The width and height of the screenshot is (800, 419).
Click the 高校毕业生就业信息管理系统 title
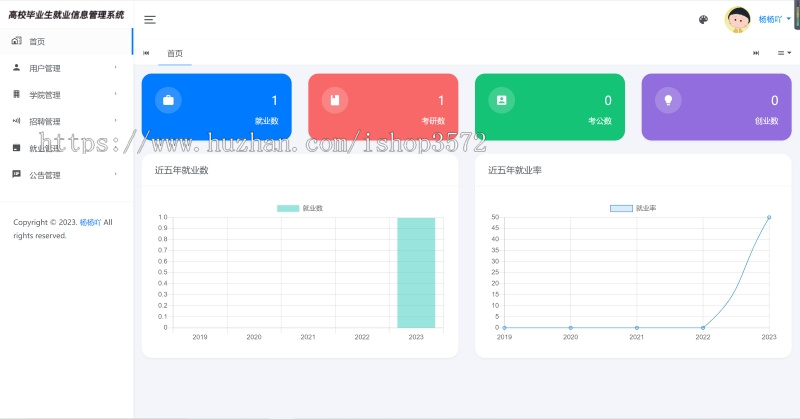coord(66,15)
